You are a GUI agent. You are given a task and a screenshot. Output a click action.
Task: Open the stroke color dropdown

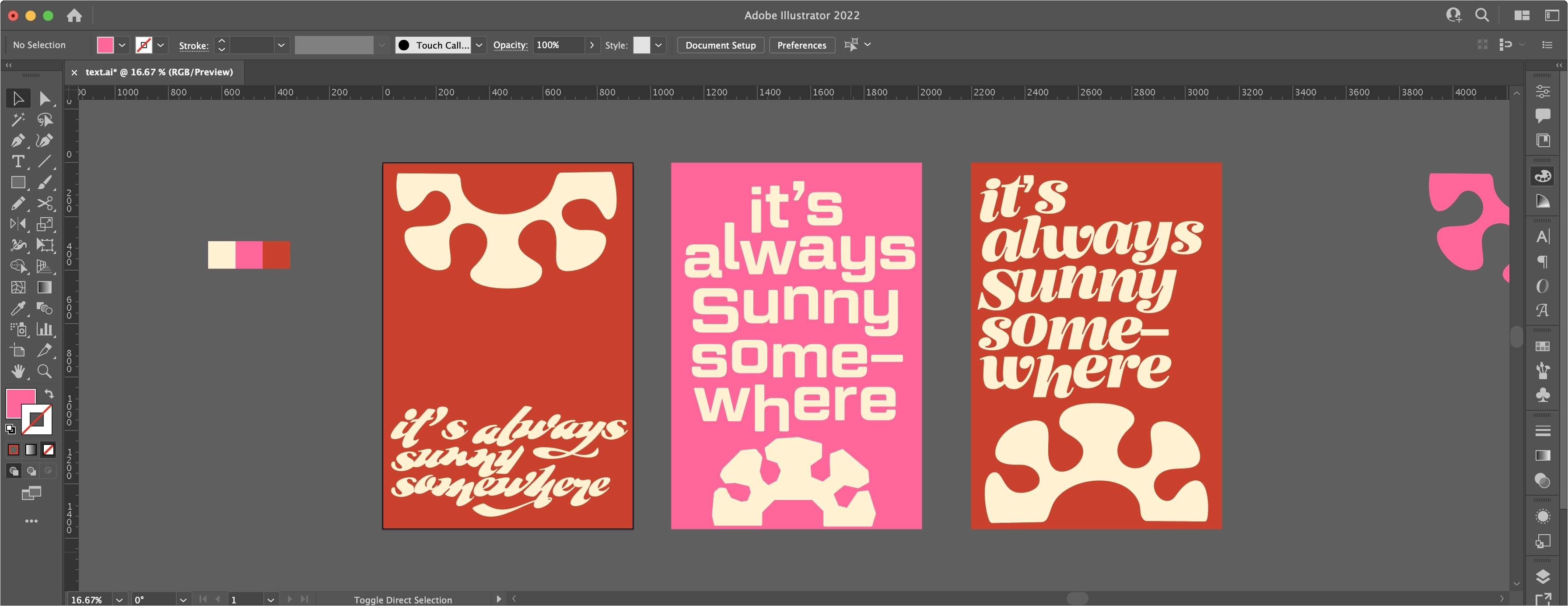(x=161, y=45)
